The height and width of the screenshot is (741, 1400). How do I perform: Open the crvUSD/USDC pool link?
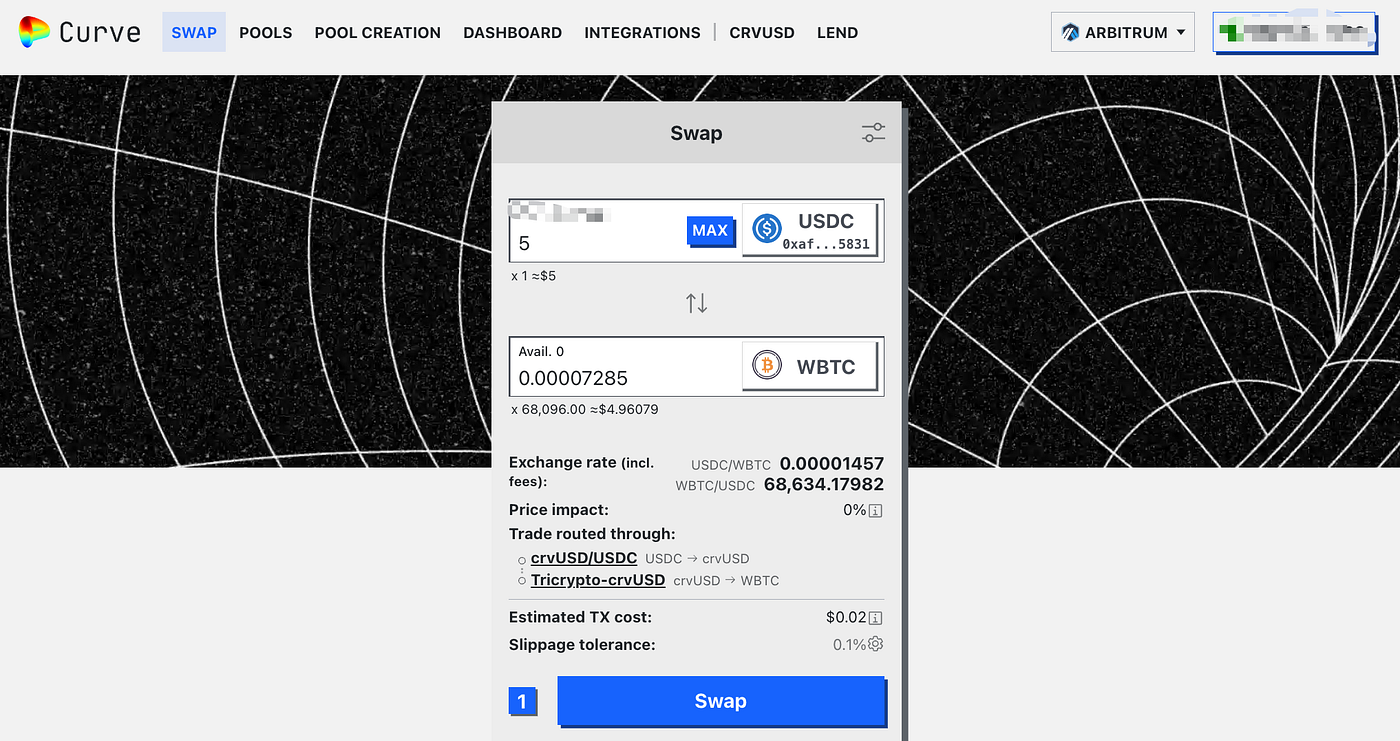click(585, 558)
